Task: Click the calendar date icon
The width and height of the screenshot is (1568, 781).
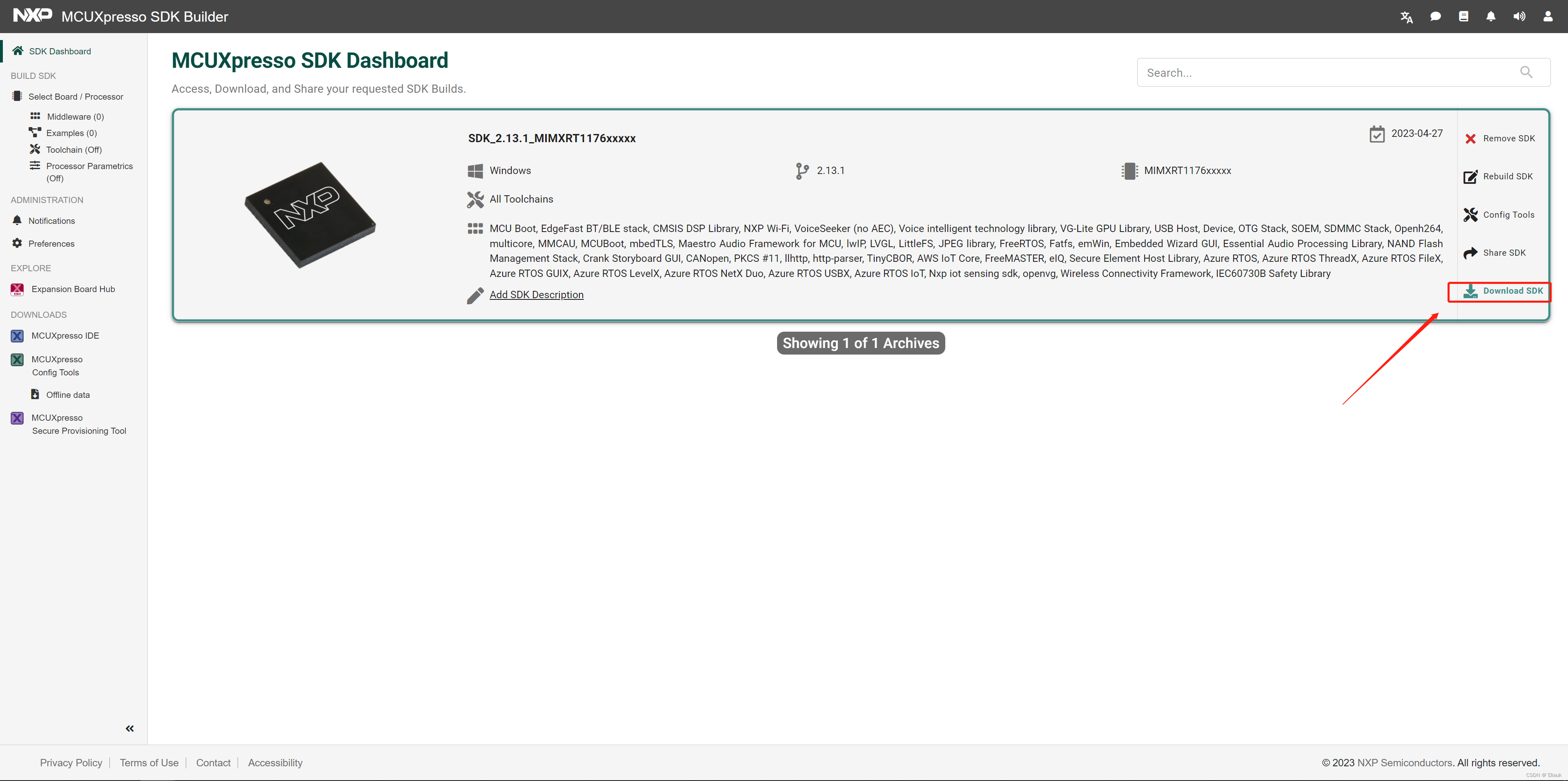Action: pyautogui.click(x=1377, y=134)
